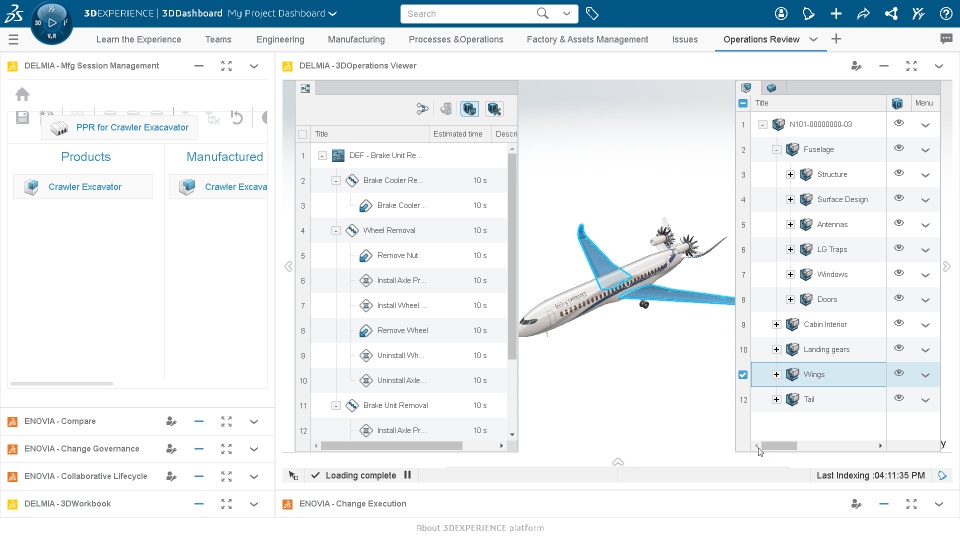Open the collaboration network icon
This screenshot has width=960, height=540.
(x=891, y=13)
